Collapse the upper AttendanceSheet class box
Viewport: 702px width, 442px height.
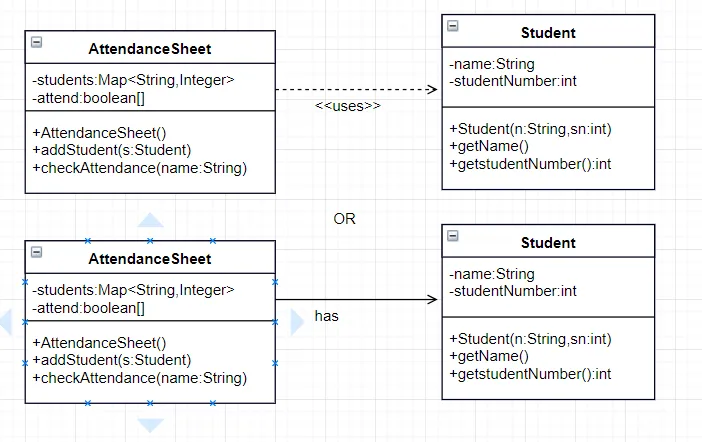(x=37, y=42)
